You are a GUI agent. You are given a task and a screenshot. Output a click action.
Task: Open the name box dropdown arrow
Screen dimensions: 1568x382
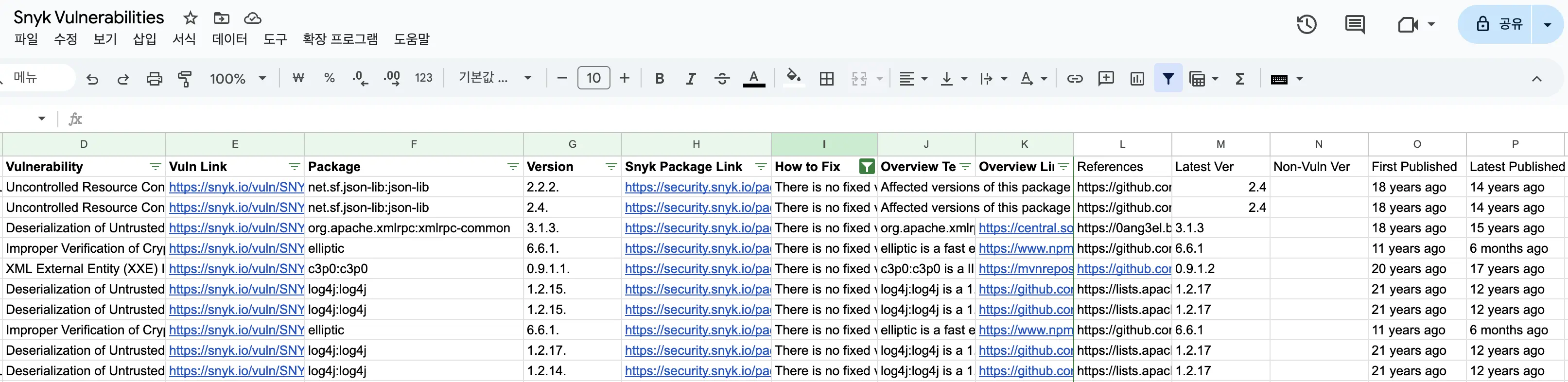click(41, 118)
